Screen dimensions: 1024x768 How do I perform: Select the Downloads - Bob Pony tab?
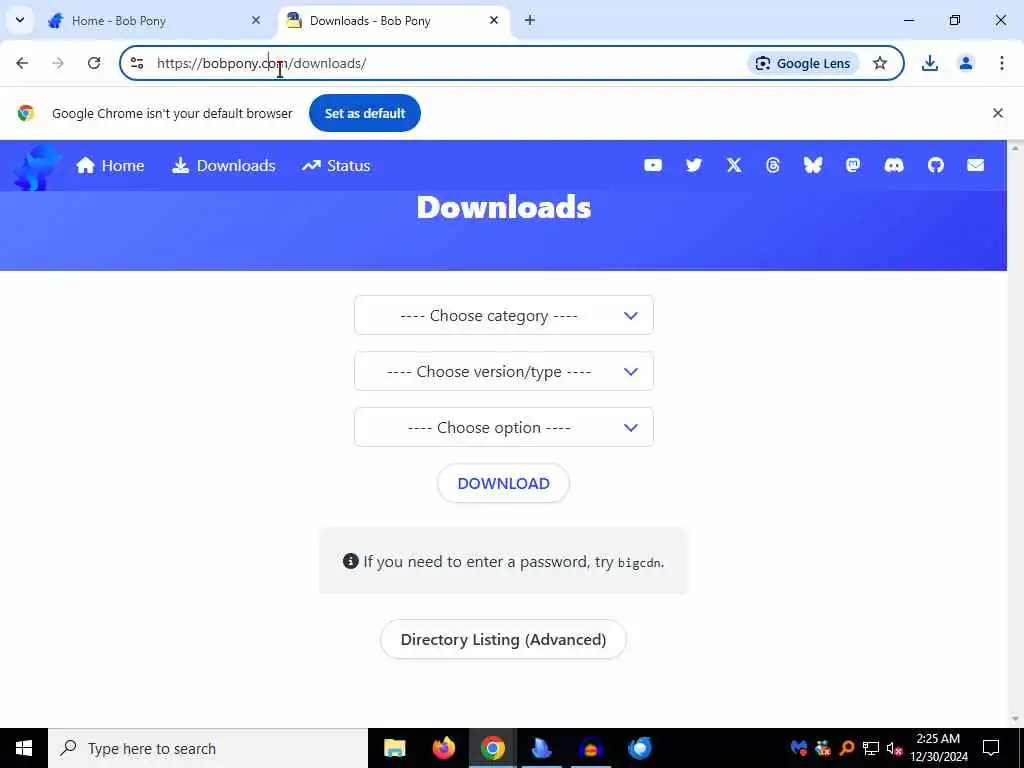(394, 21)
